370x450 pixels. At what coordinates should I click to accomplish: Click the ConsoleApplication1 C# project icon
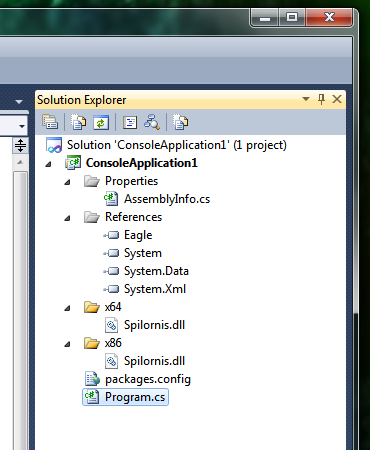coord(73,163)
